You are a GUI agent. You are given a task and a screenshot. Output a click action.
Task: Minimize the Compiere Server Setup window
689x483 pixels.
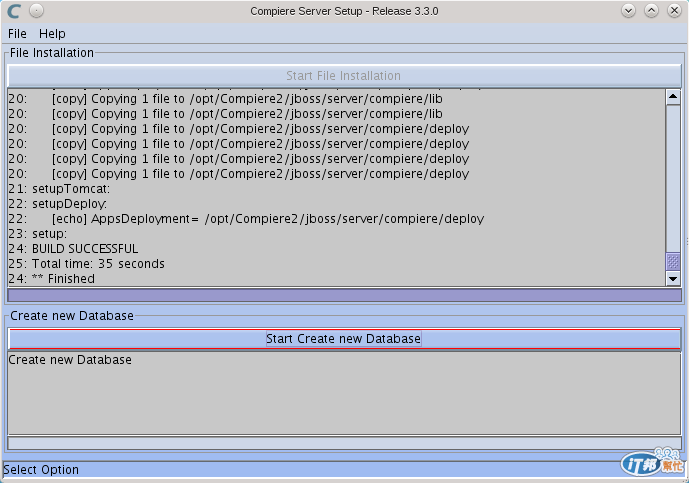(x=628, y=11)
